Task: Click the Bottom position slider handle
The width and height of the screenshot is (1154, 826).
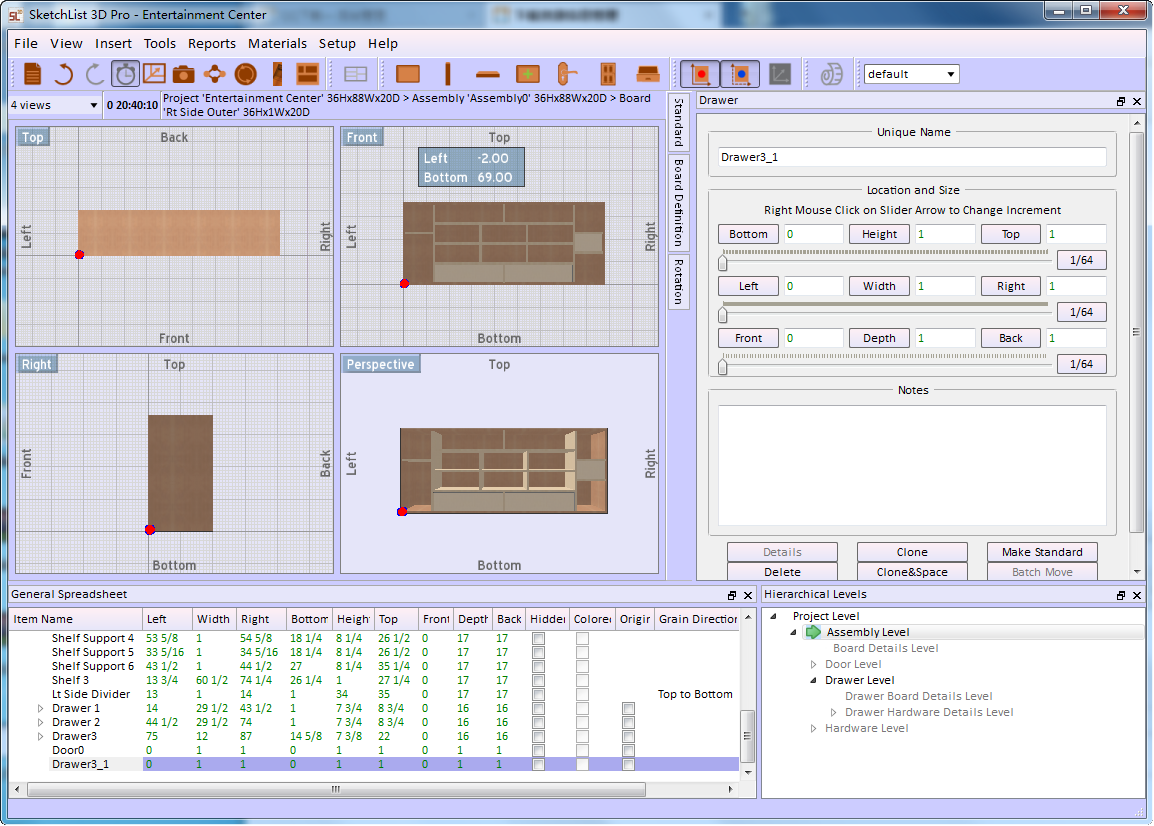Action: (722, 264)
